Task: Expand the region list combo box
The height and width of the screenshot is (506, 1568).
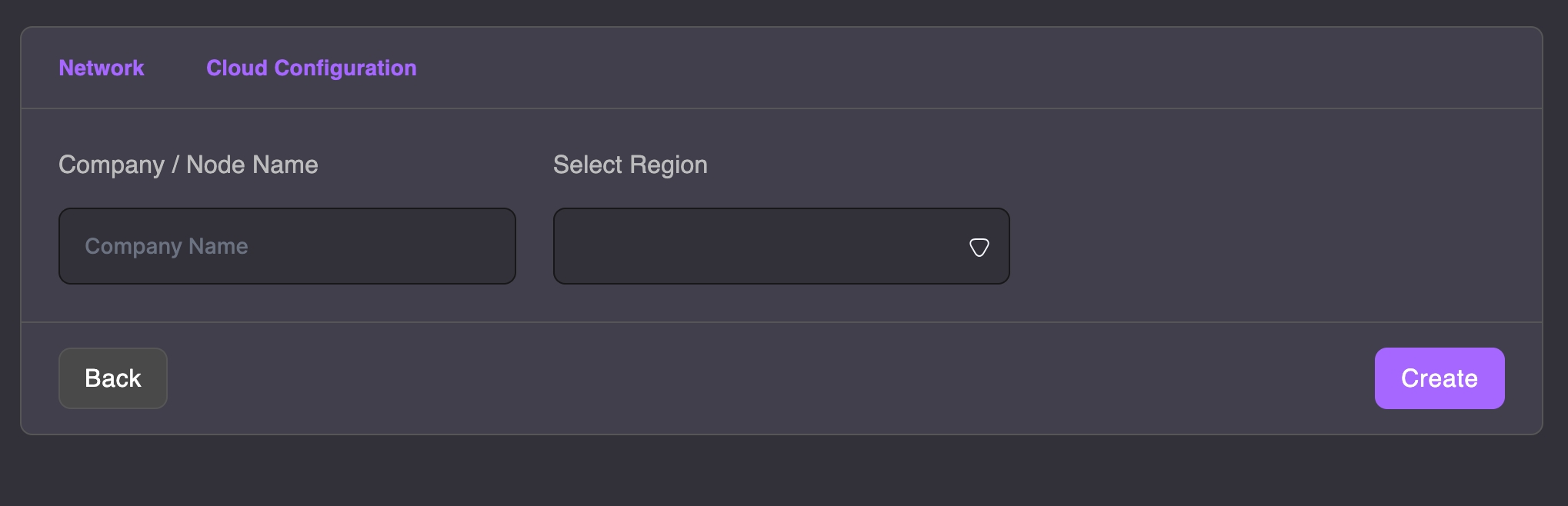Action: (x=780, y=246)
